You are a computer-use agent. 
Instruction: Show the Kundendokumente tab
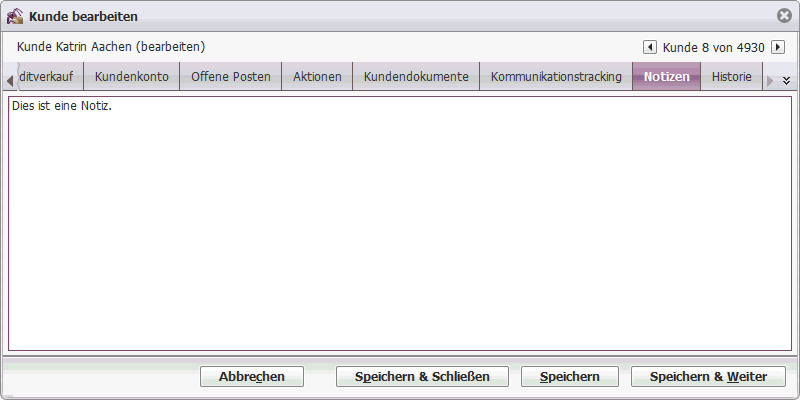coord(416,77)
